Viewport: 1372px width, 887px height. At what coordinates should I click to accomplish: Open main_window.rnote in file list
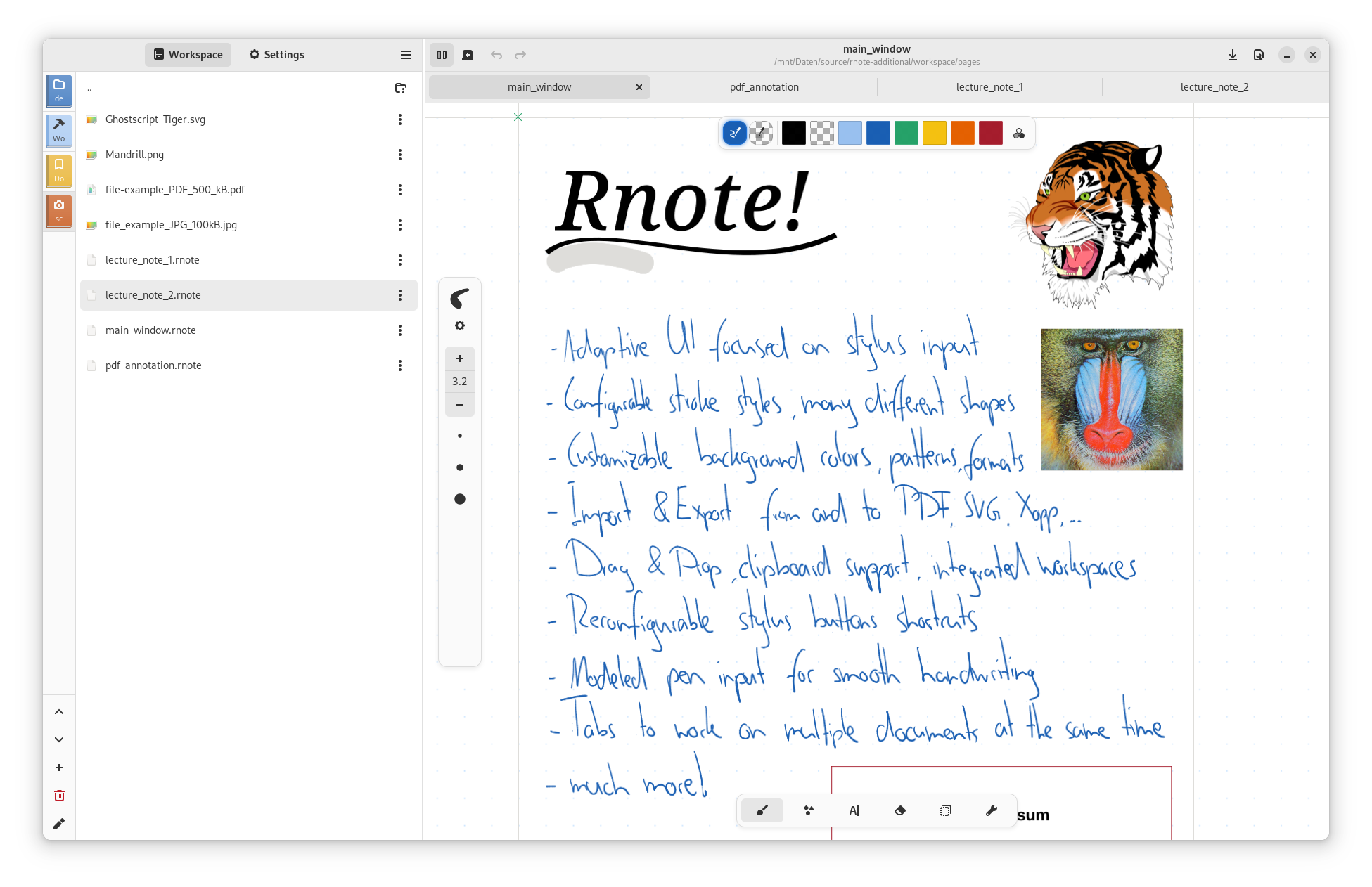click(x=150, y=330)
